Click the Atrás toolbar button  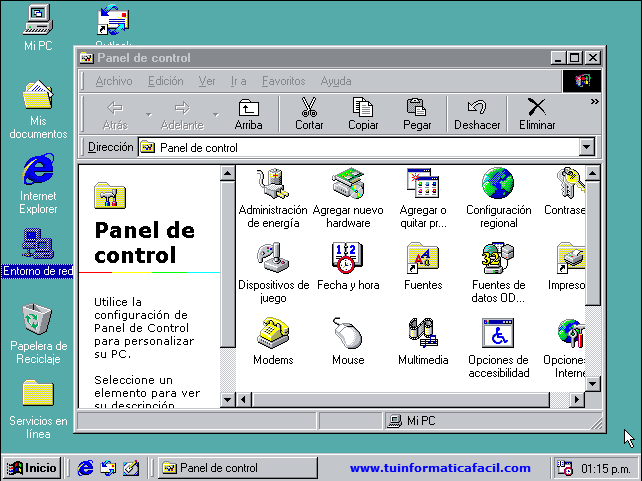(115, 114)
